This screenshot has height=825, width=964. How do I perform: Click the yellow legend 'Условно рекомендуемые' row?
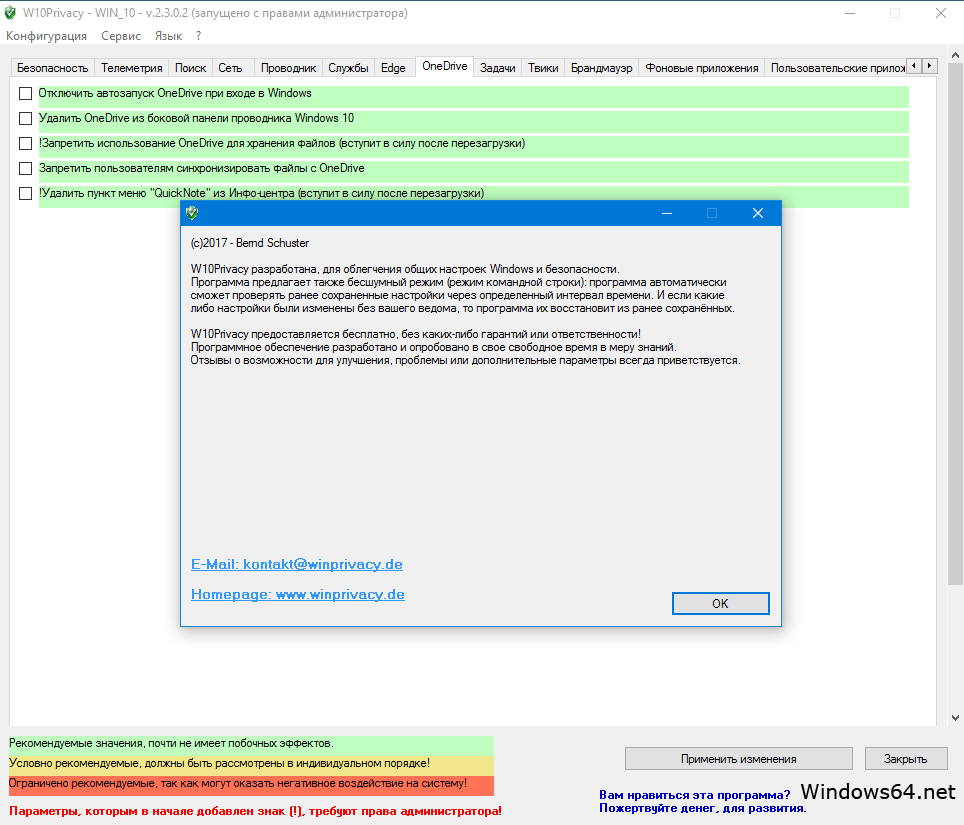click(x=251, y=764)
